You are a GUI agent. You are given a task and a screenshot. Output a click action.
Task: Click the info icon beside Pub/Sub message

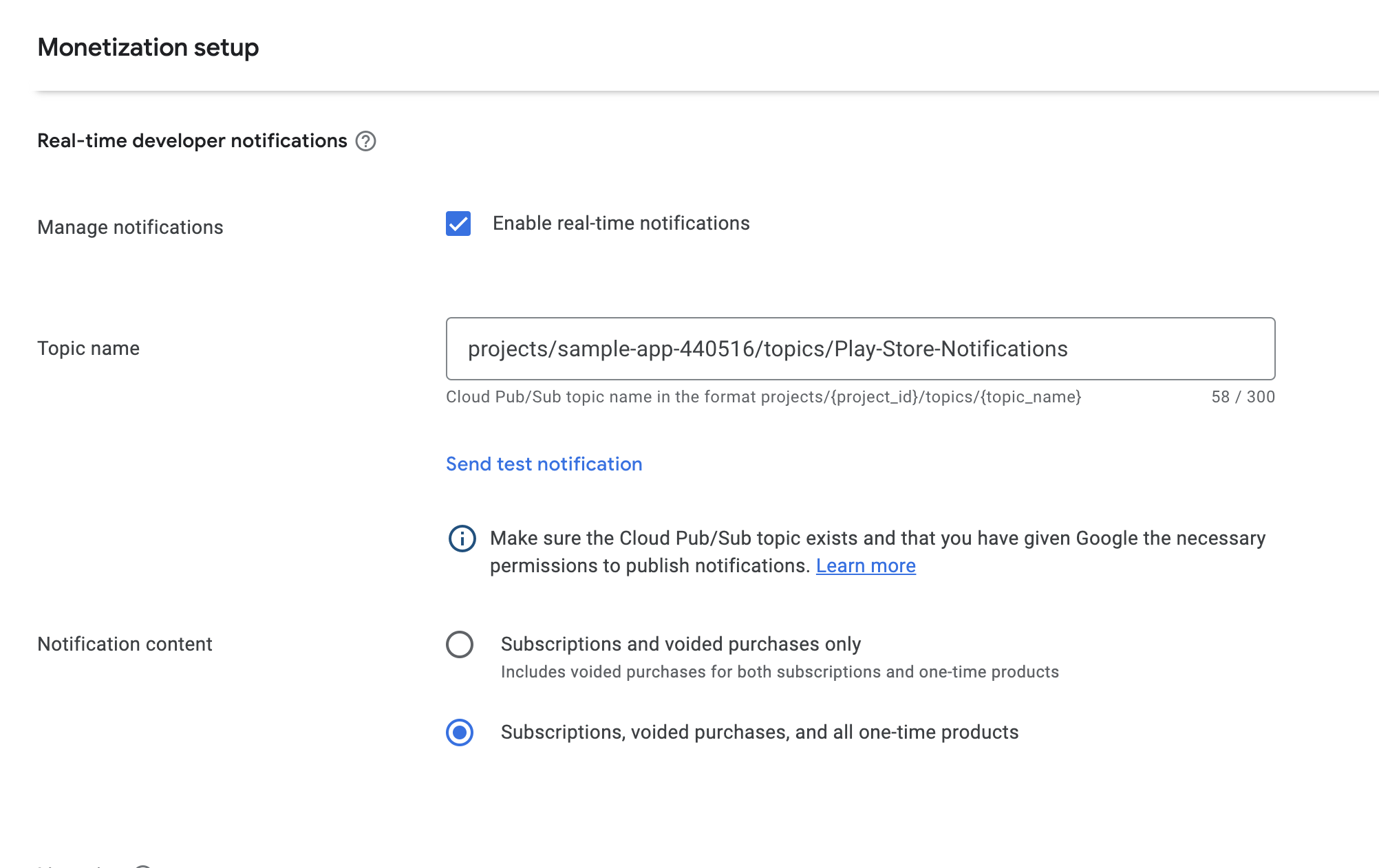pyautogui.click(x=462, y=539)
